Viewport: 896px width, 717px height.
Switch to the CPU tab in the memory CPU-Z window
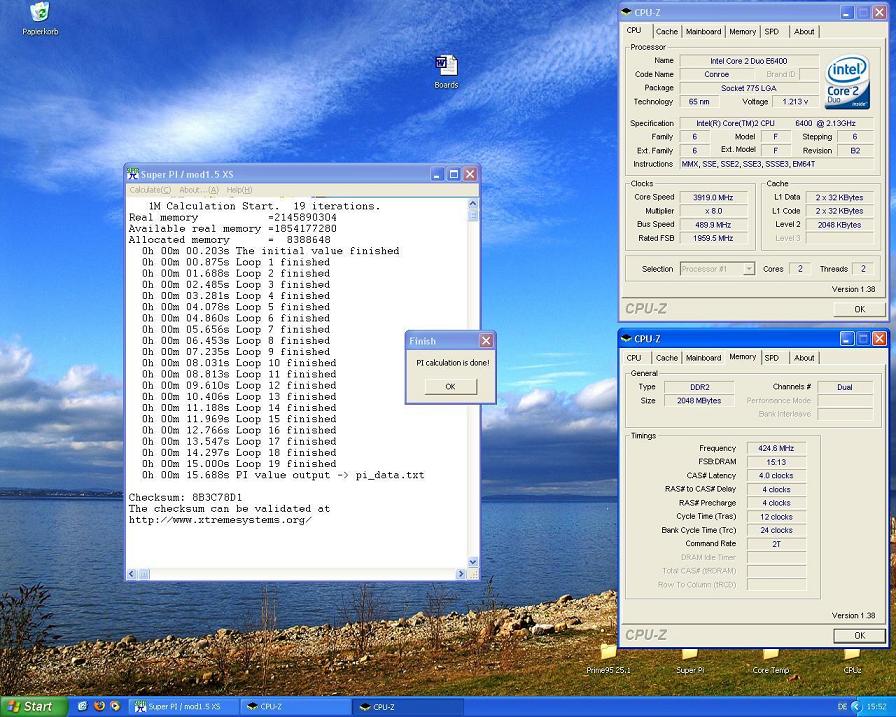[634, 358]
